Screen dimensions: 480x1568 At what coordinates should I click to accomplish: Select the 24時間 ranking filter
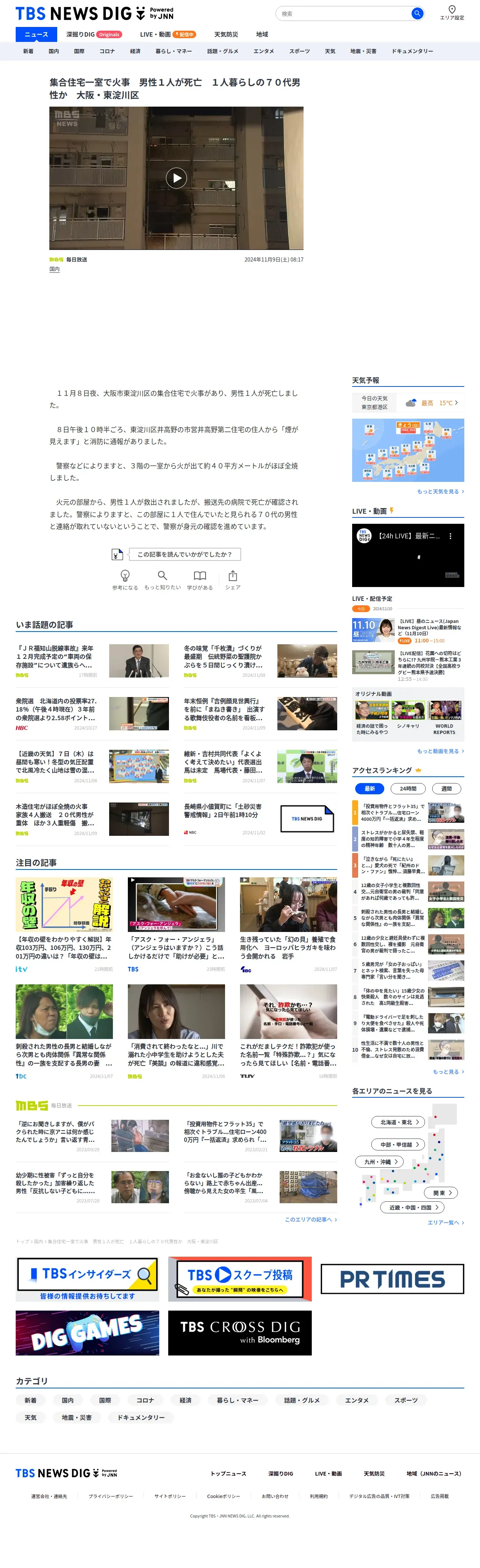[408, 788]
